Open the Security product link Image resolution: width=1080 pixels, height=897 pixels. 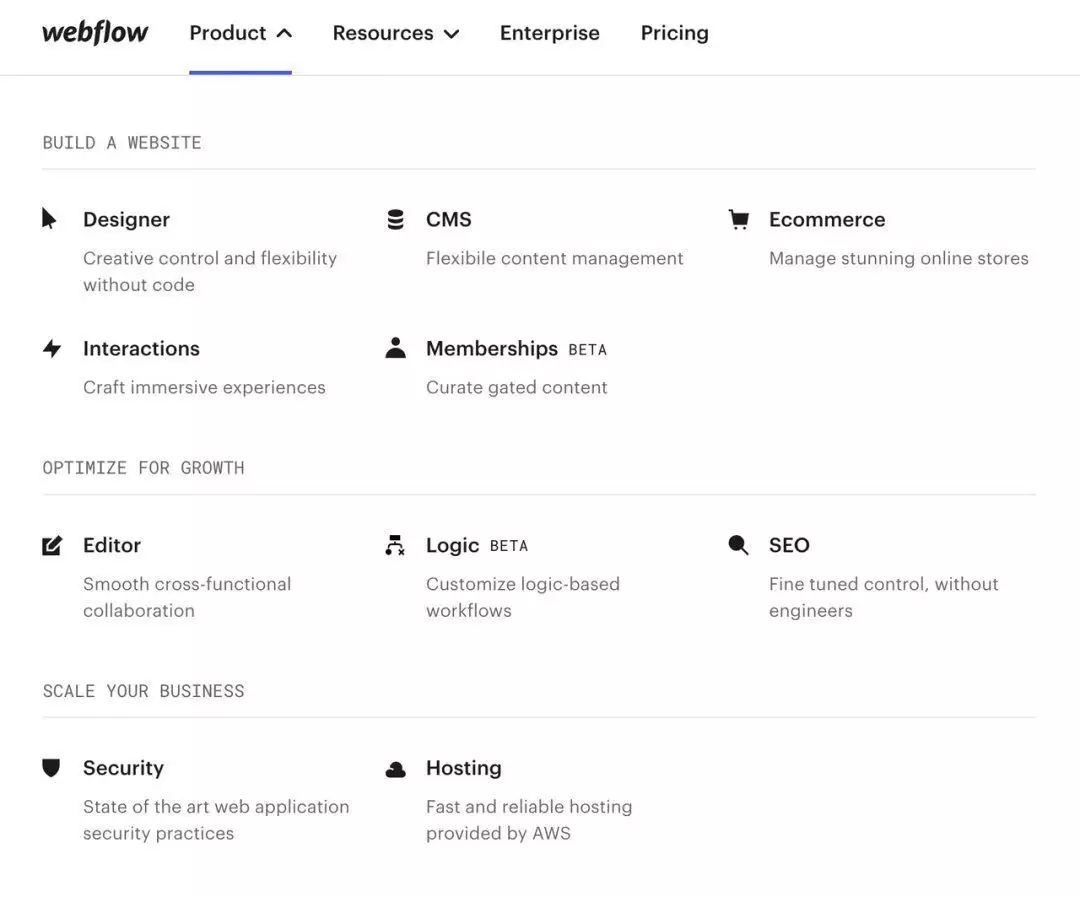123,768
